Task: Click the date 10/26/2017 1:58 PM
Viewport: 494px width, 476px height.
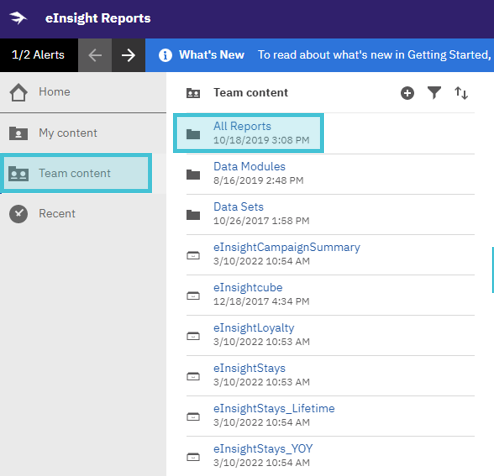Action: pyautogui.click(x=261, y=221)
